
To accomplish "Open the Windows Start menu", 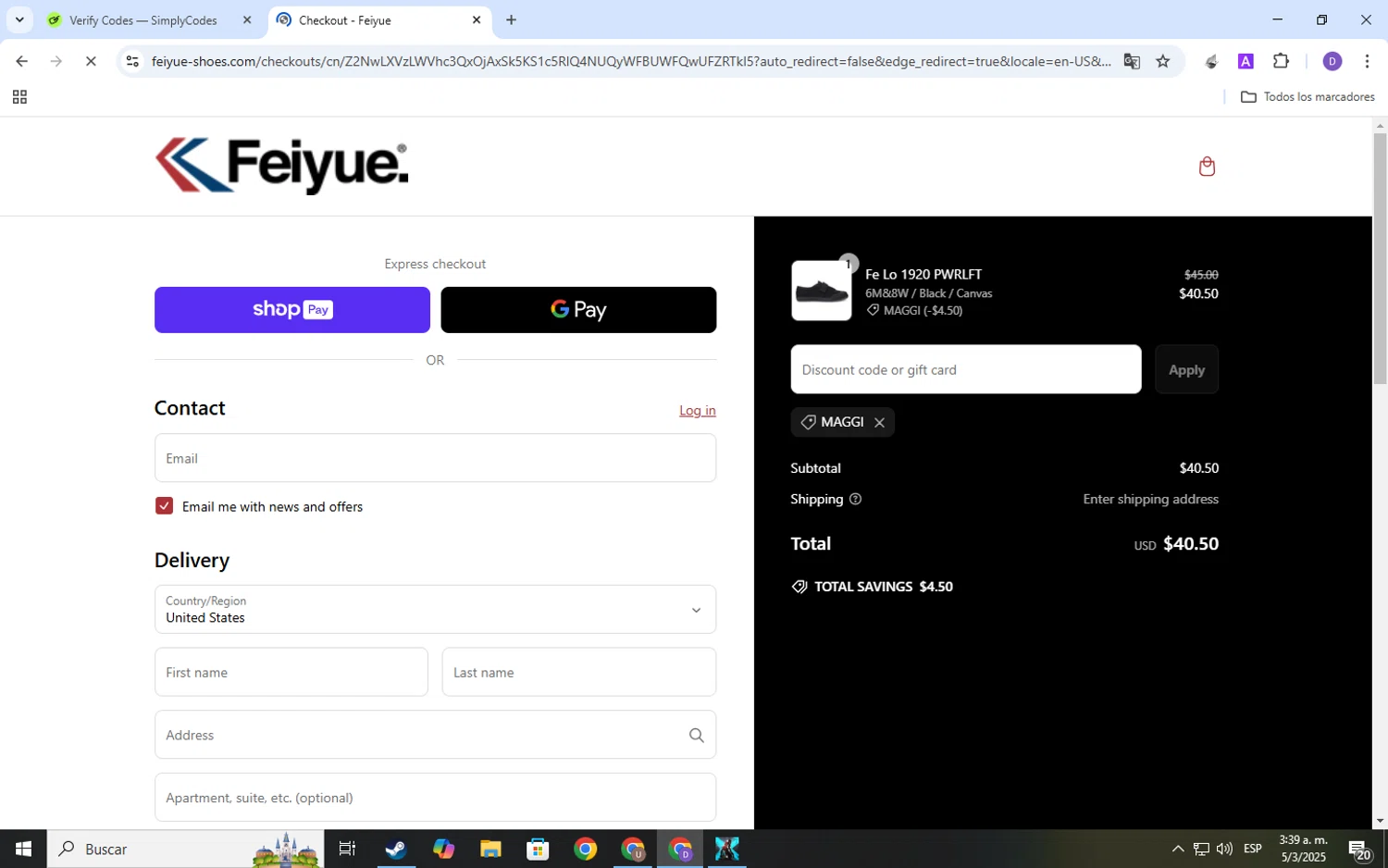I will 23,849.
